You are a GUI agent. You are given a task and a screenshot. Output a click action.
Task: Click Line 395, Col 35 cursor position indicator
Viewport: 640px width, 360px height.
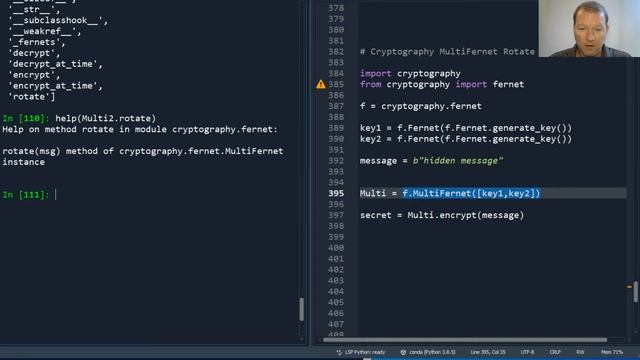[x=488, y=352]
